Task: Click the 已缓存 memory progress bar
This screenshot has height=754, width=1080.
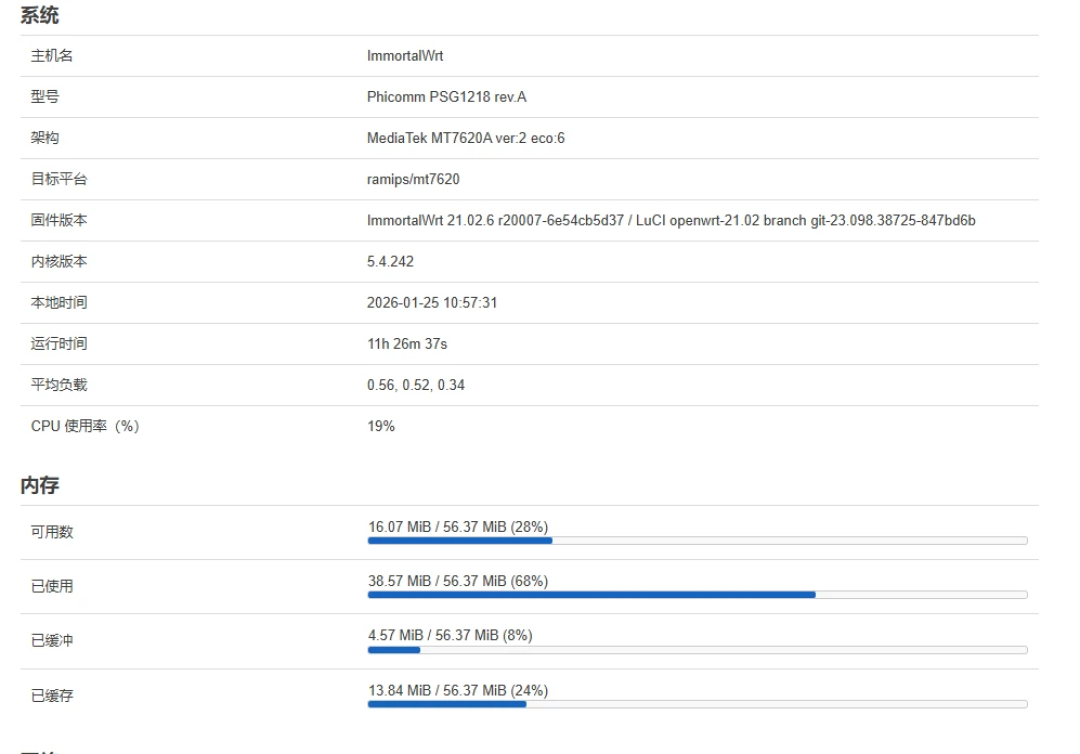Action: coord(697,704)
